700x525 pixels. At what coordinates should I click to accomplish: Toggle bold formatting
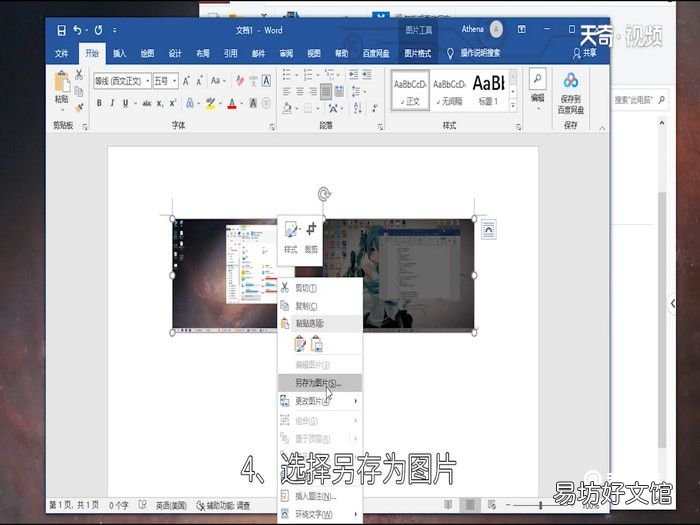click(x=99, y=103)
